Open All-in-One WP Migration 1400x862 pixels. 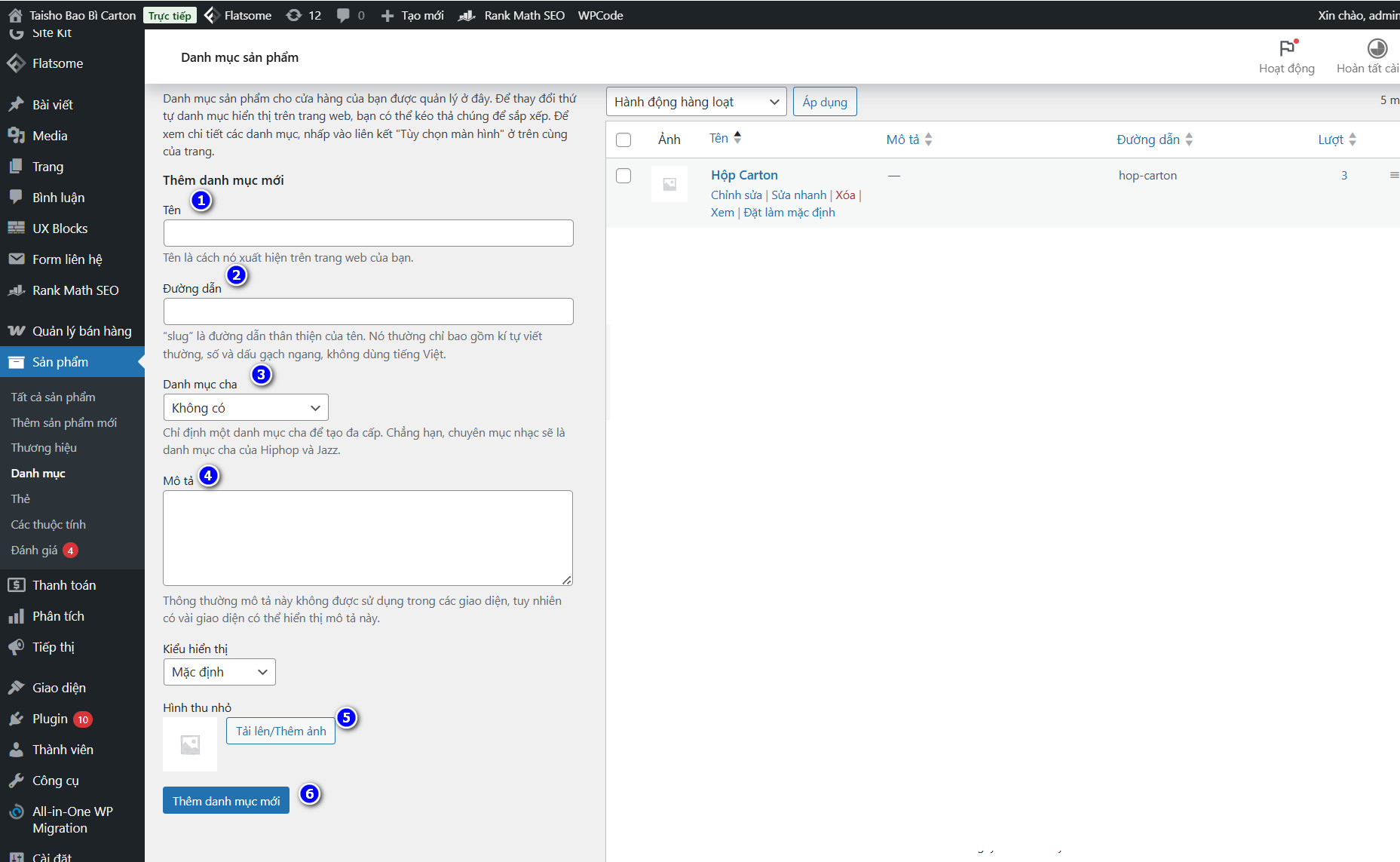[72, 819]
